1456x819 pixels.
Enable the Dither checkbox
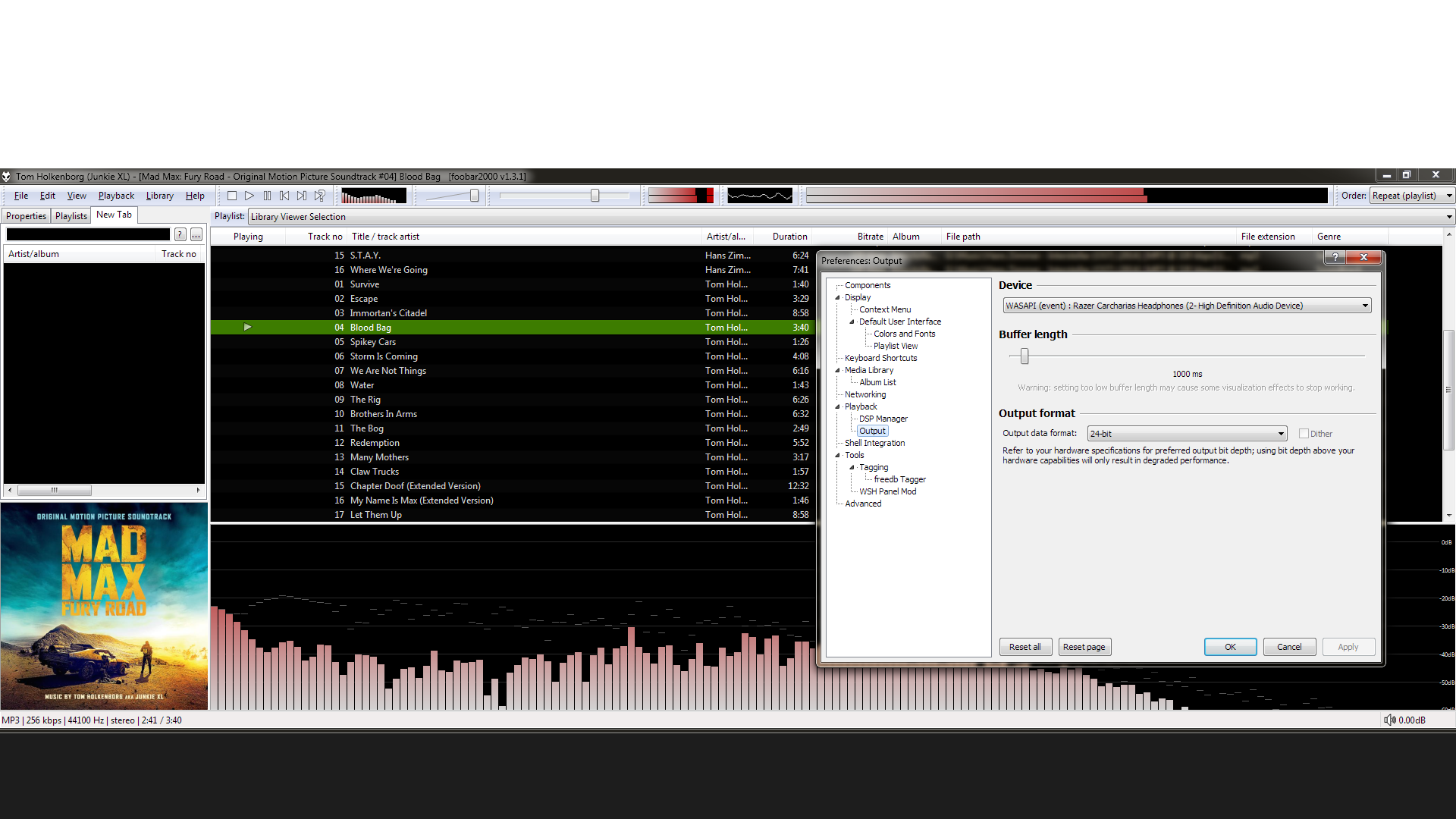coord(1304,434)
